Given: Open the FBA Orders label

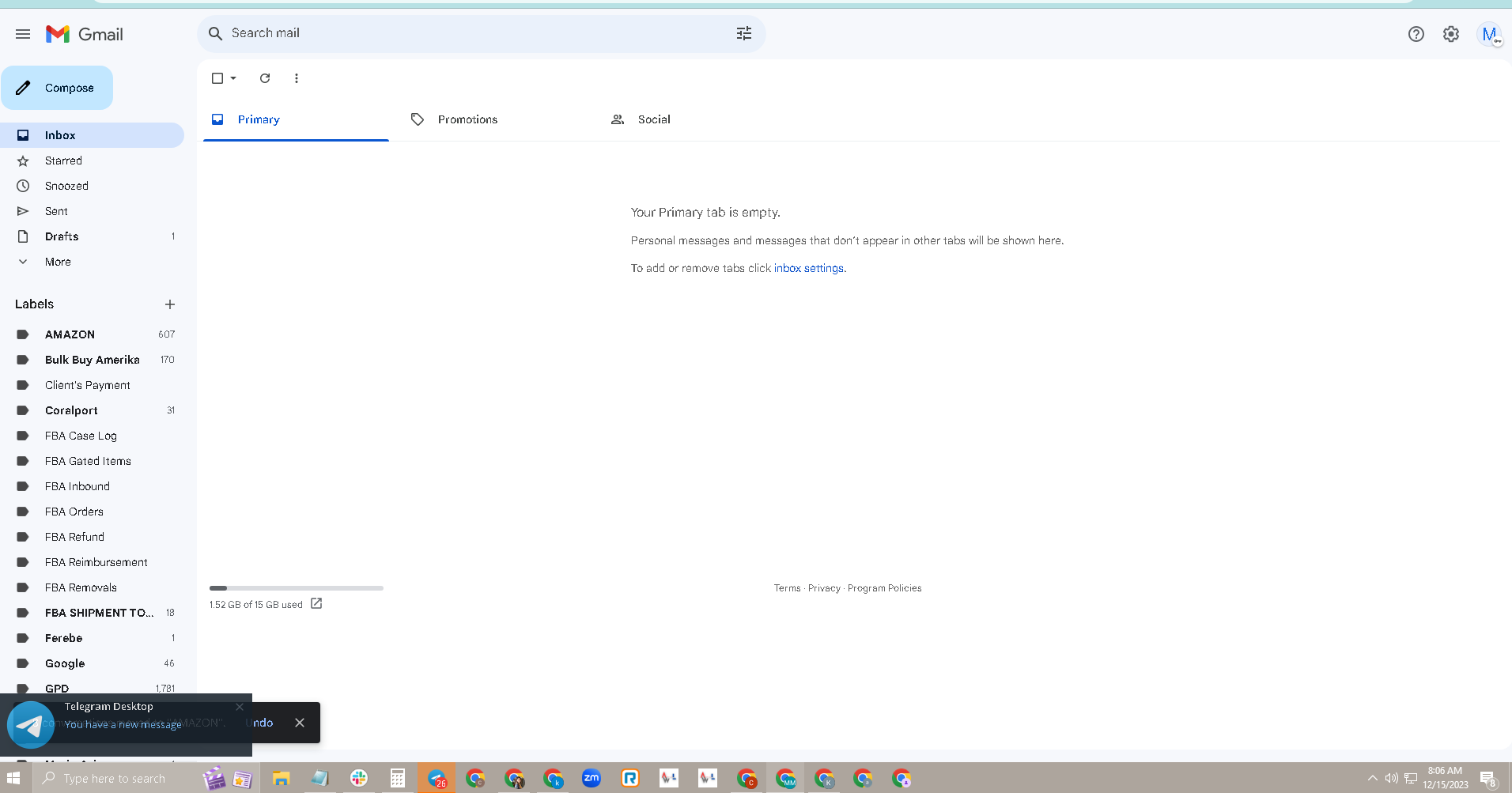Looking at the screenshot, I should pyautogui.click(x=92, y=512).
